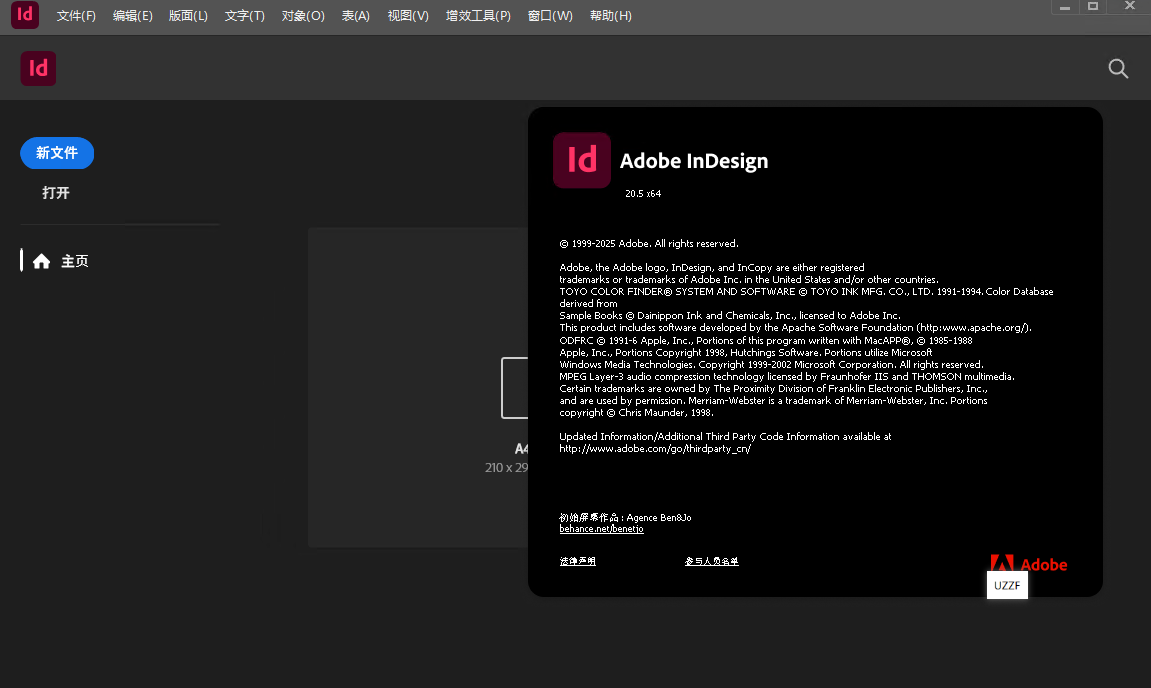Open the 增效工具 menu
The height and width of the screenshot is (688, 1151).
point(478,15)
